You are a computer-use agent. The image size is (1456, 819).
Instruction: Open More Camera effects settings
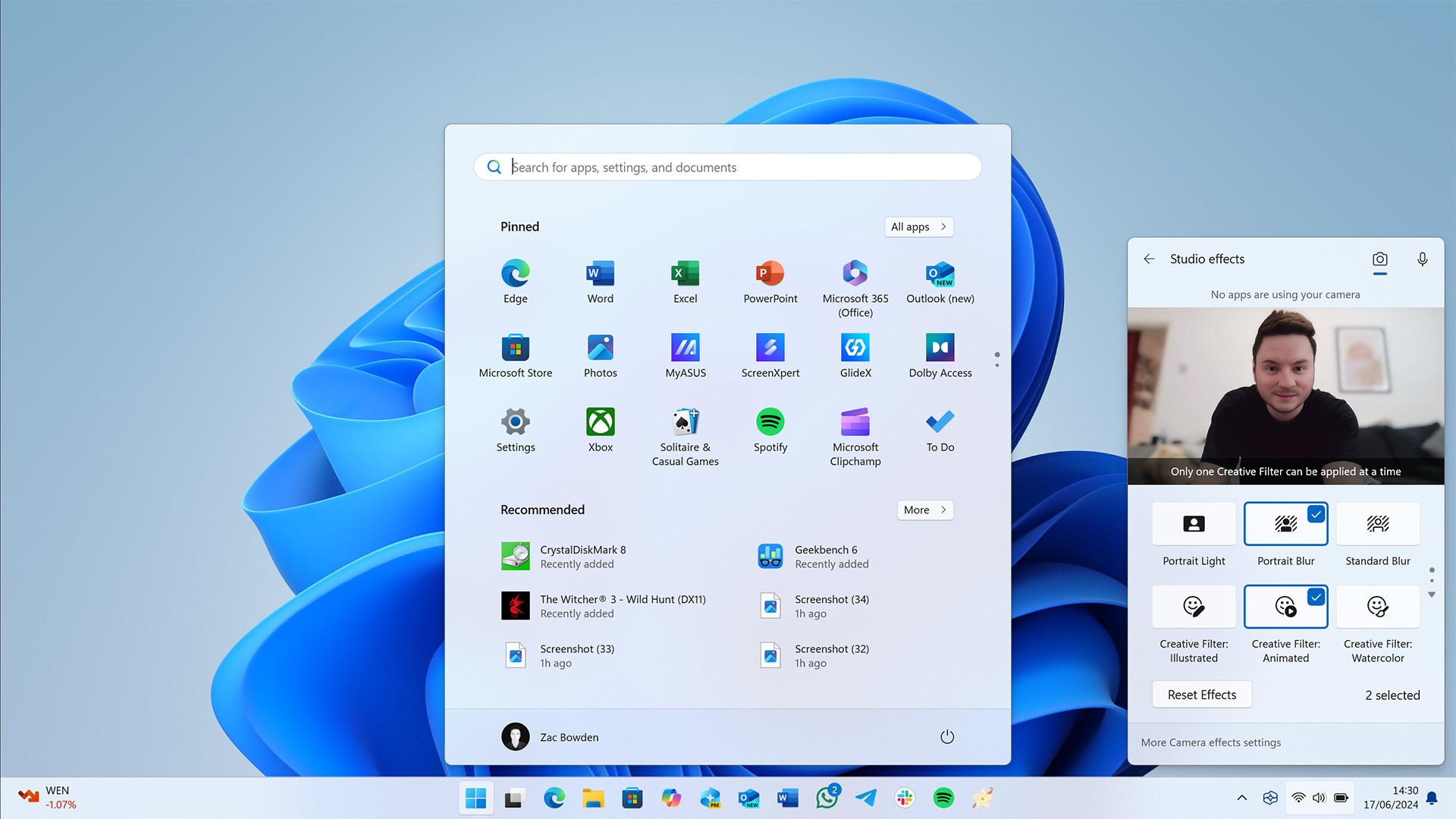[x=1210, y=742]
